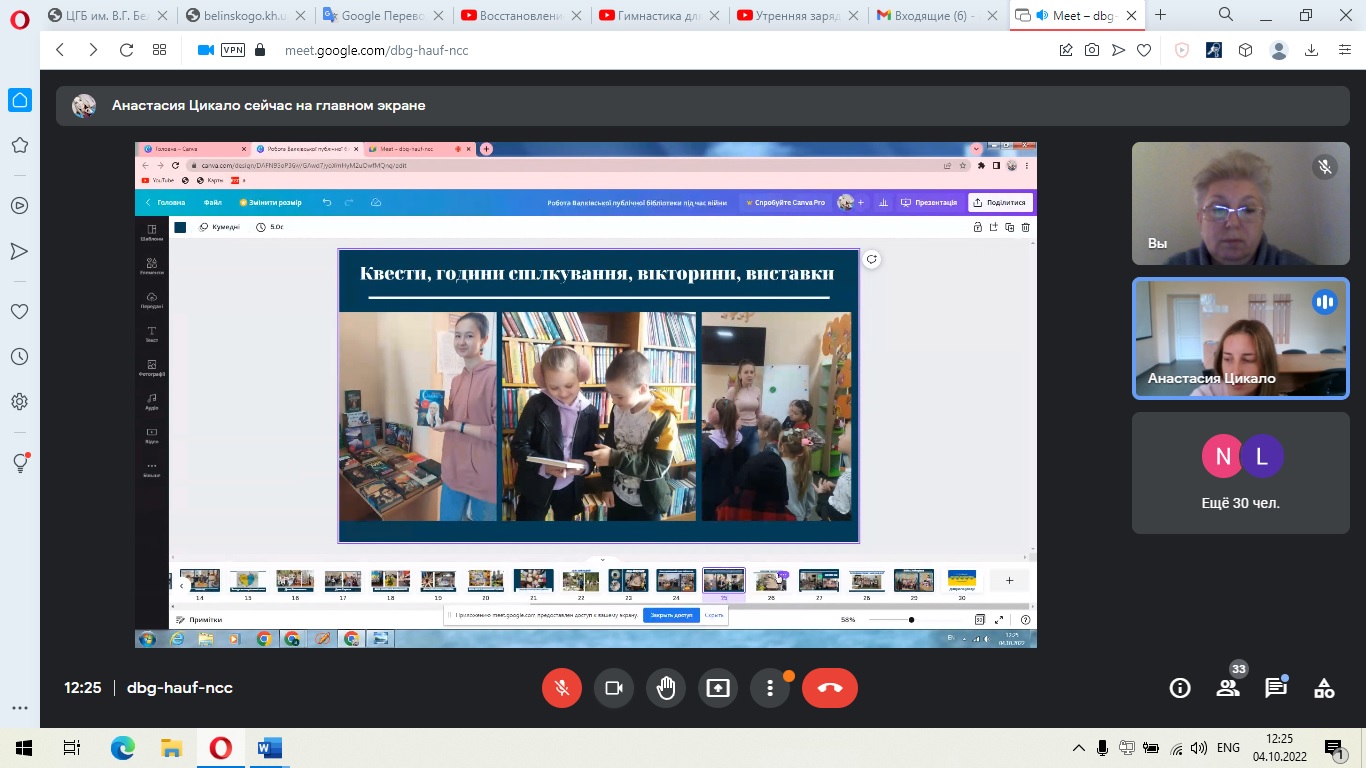Click the present screen icon
The width and height of the screenshot is (1366, 768).
718,688
